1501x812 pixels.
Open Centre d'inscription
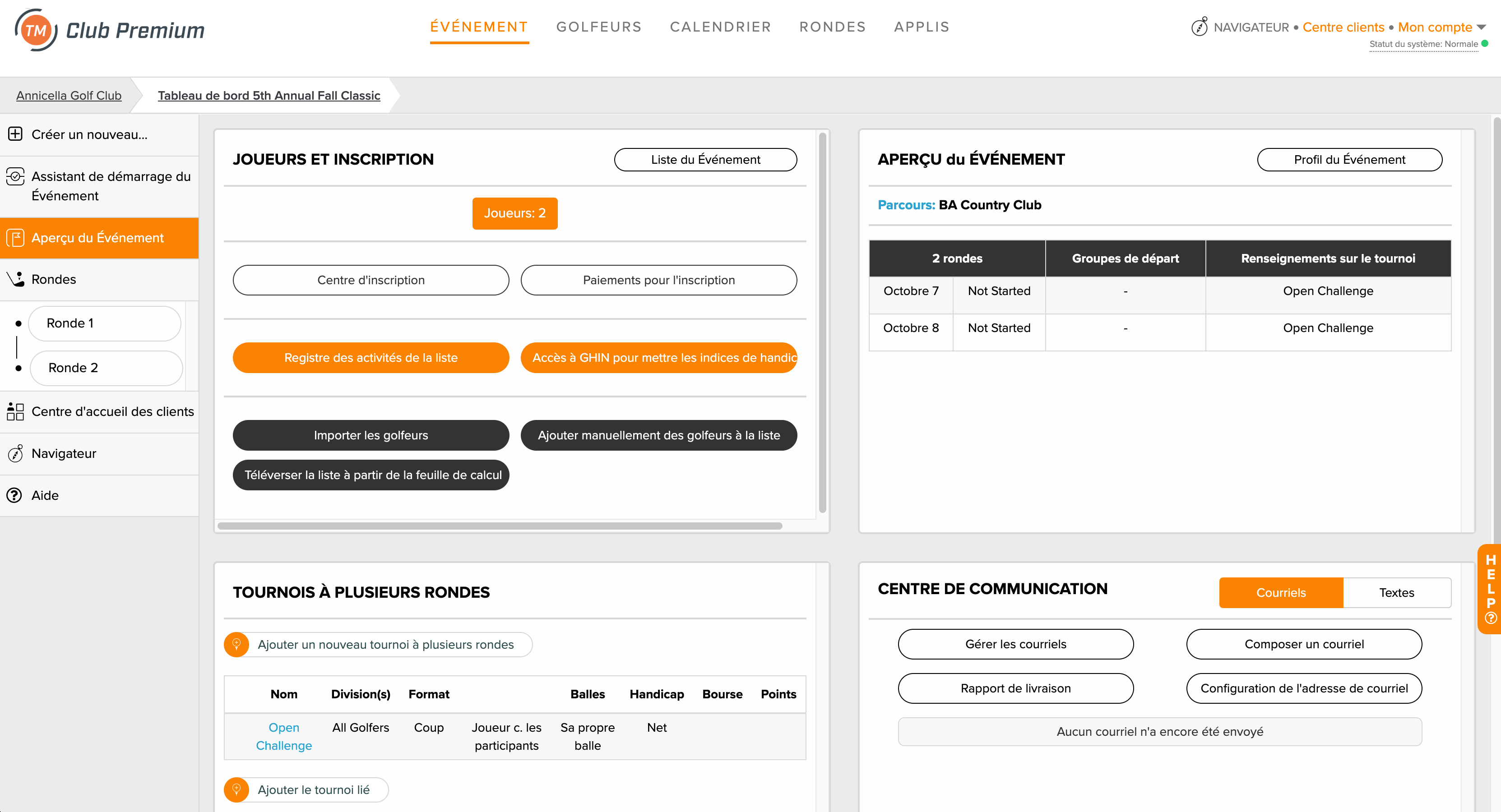(371, 280)
